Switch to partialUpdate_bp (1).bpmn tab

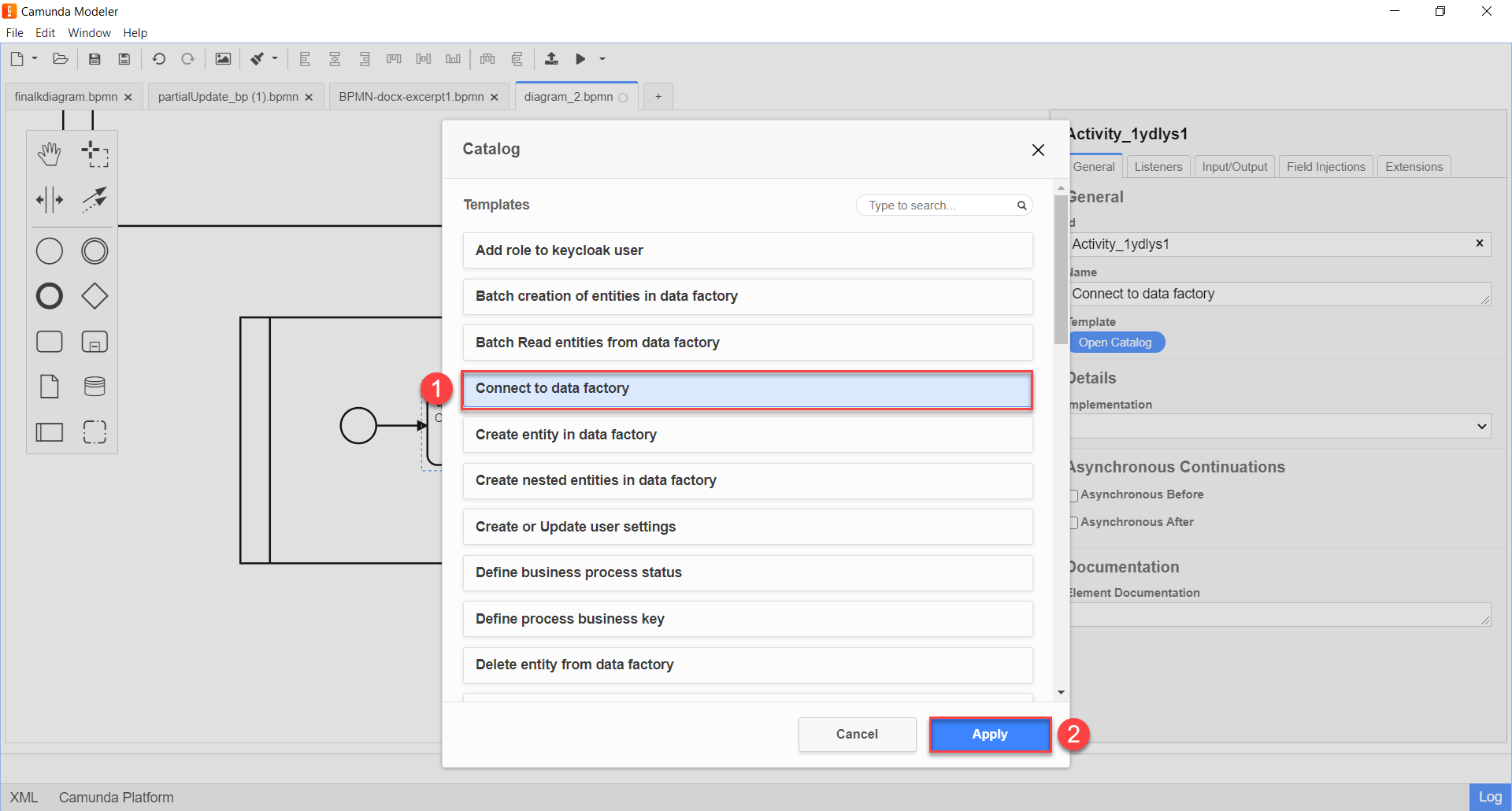pyautogui.click(x=228, y=97)
